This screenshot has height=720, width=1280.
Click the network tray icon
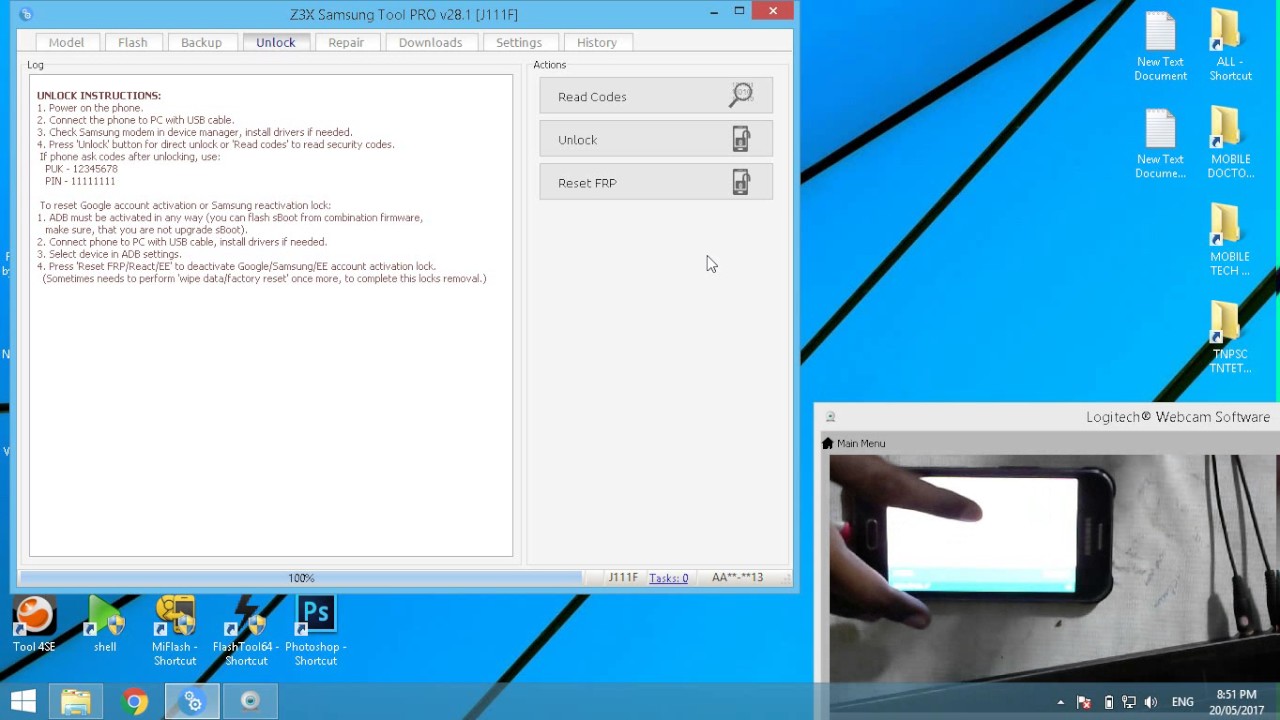point(1129,702)
